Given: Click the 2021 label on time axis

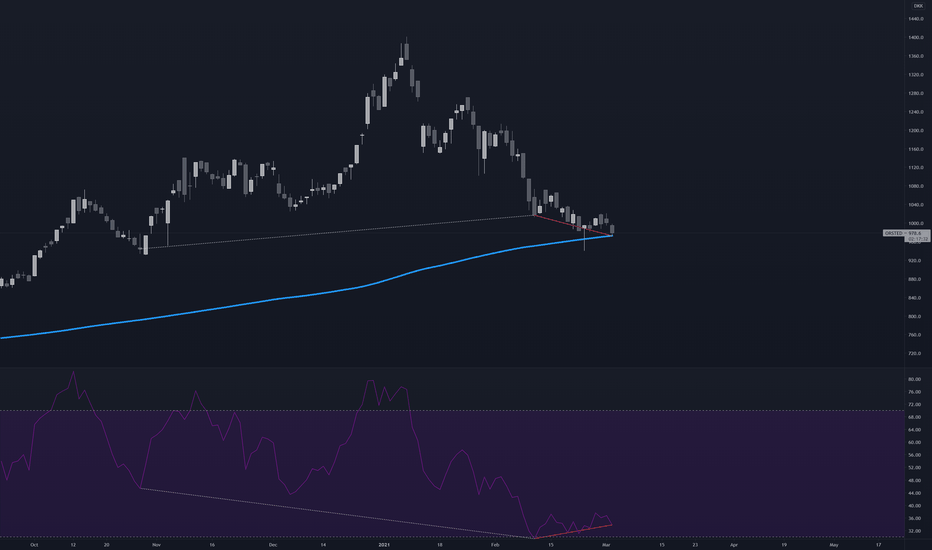Looking at the screenshot, I should click(x=384, y=545).
